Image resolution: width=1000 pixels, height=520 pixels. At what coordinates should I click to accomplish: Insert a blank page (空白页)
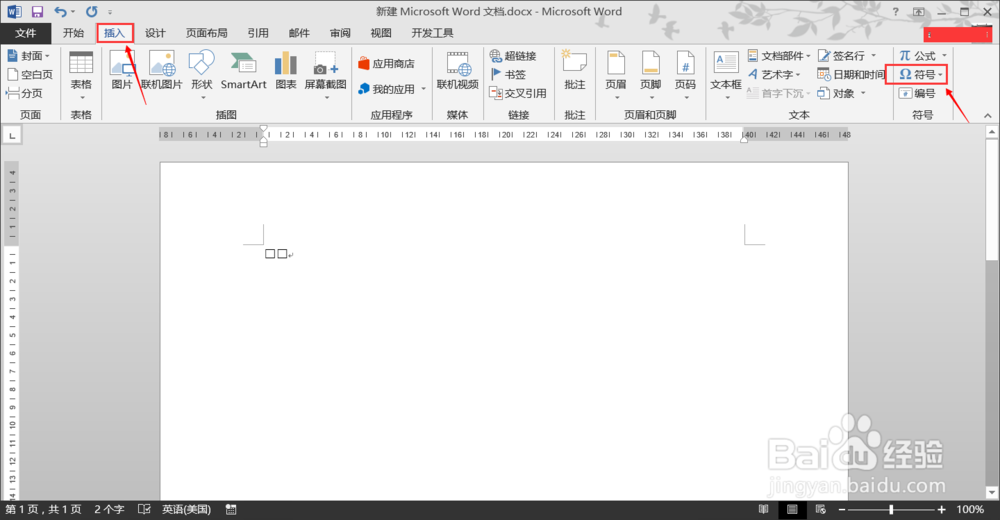coord(30,74)
